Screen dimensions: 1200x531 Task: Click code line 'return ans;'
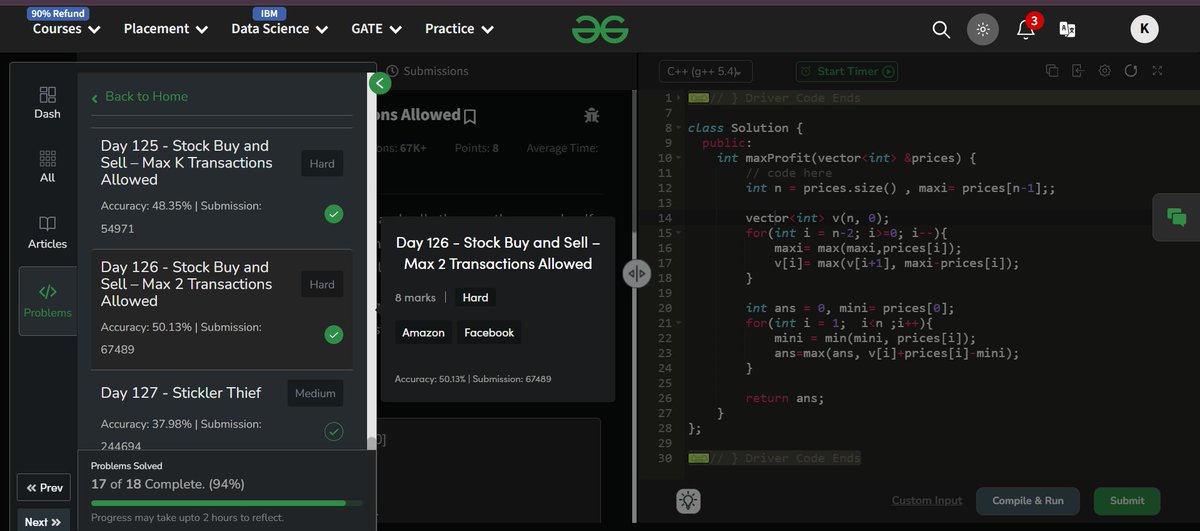click(785, 398)
